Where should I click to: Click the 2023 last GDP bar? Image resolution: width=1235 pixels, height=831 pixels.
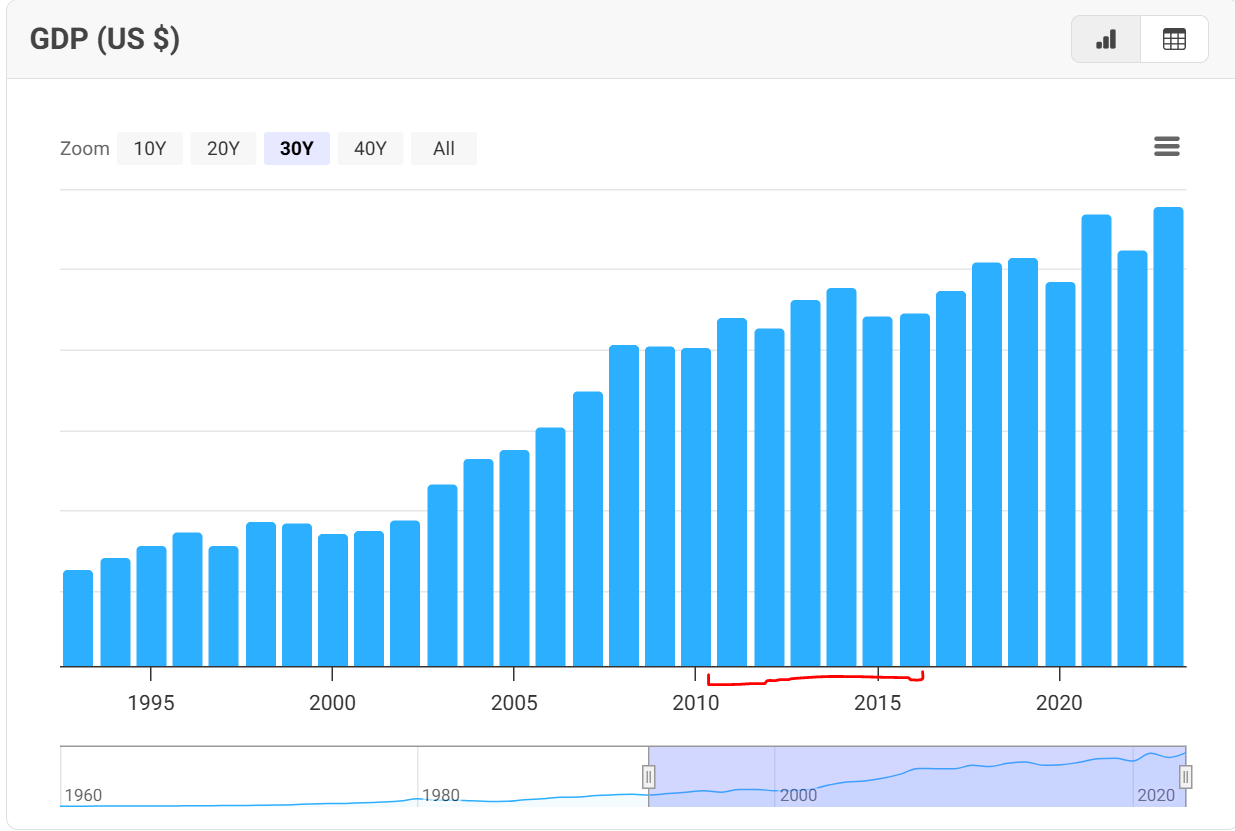coord(1169,437)
